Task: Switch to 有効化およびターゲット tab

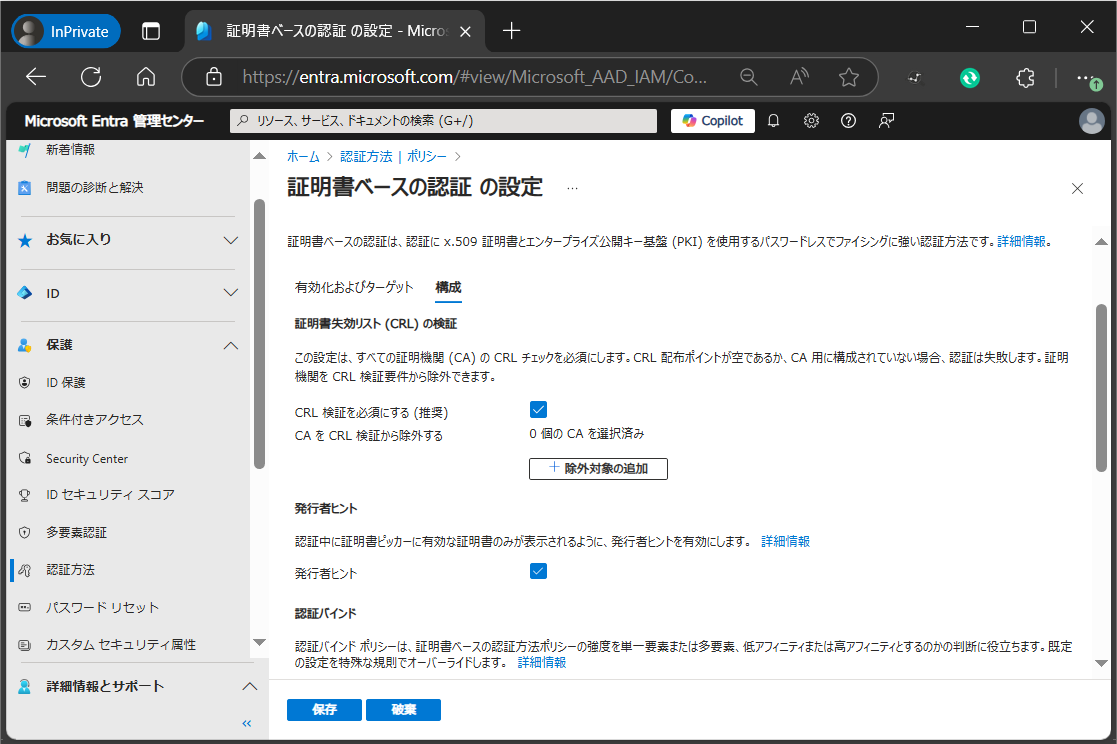Action: (354, 288)
